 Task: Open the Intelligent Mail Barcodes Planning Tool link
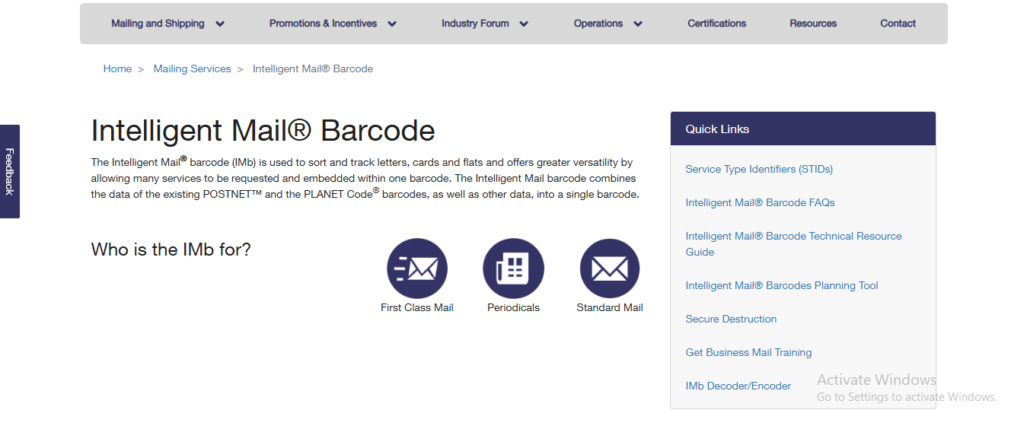[x=782, y=285]
